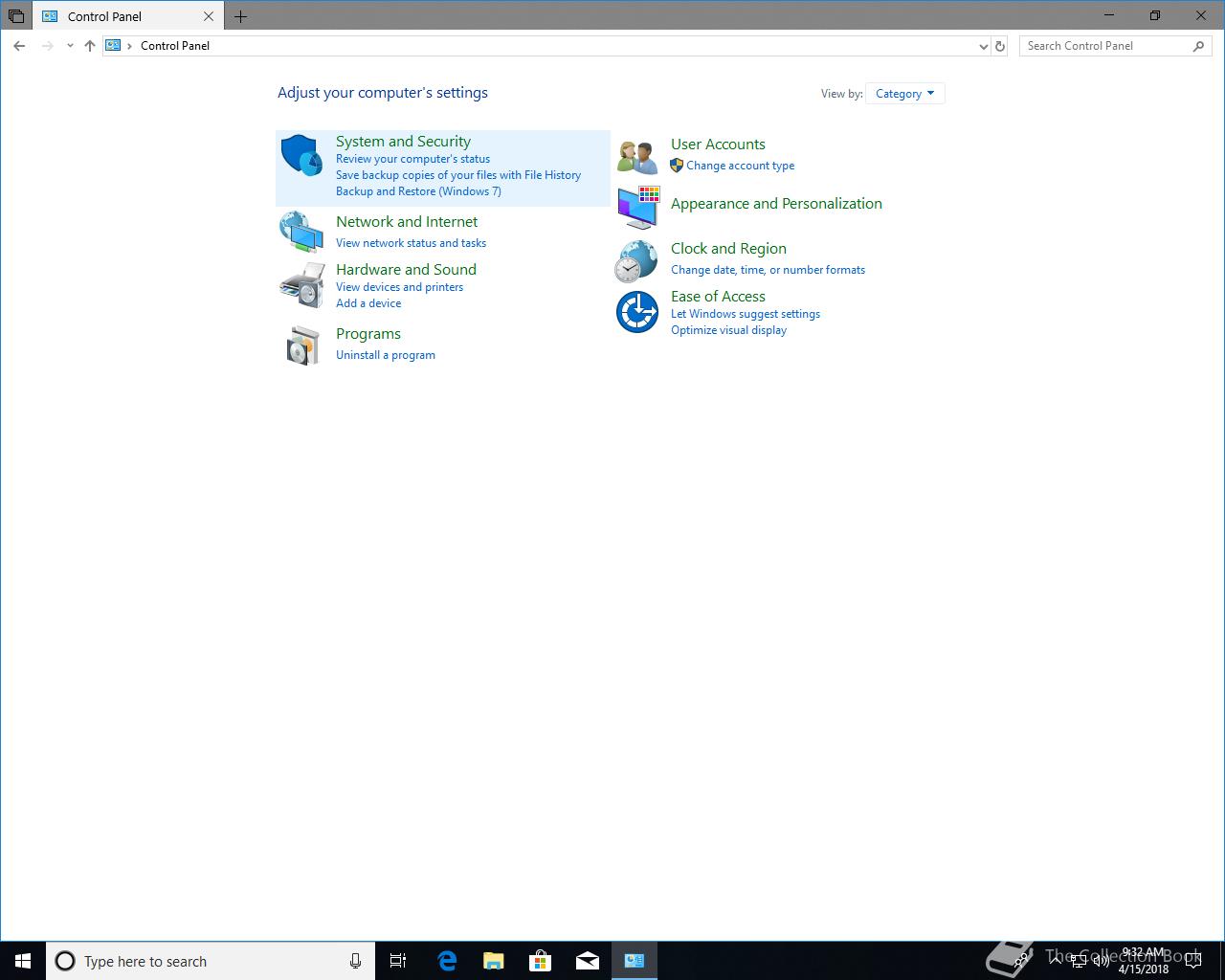Close the Control Panel tab
The image size is (1225, 980).
[209, 16]
